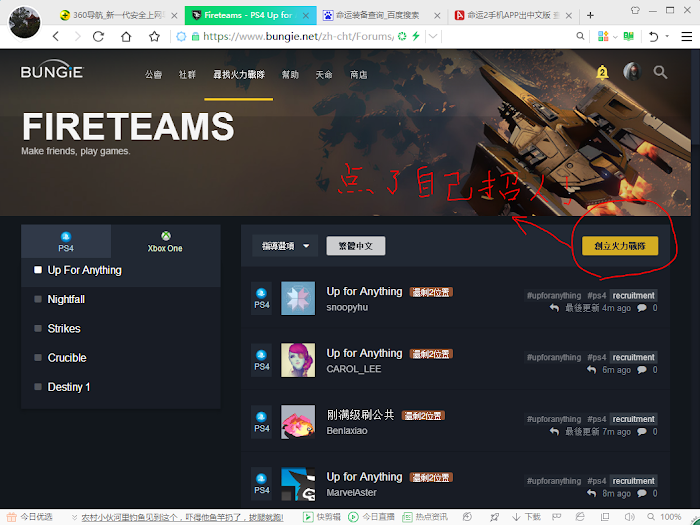Viewport: 700px width, 525px height.
Task: Expand the address bar dropdown chevron
Action: (x=433, y=36)
